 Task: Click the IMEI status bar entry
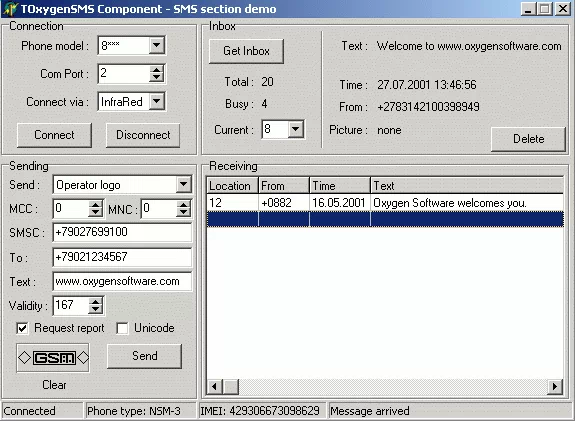pos(262,411)
